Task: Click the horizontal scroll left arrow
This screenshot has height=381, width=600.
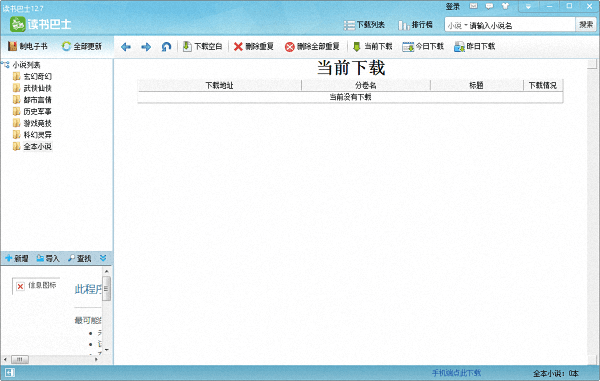Action: point(5,359)
